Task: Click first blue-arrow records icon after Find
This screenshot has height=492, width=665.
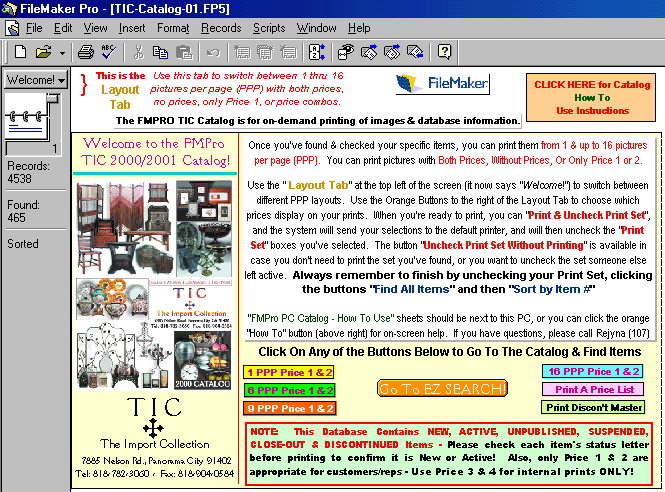Action: [369, 52]
